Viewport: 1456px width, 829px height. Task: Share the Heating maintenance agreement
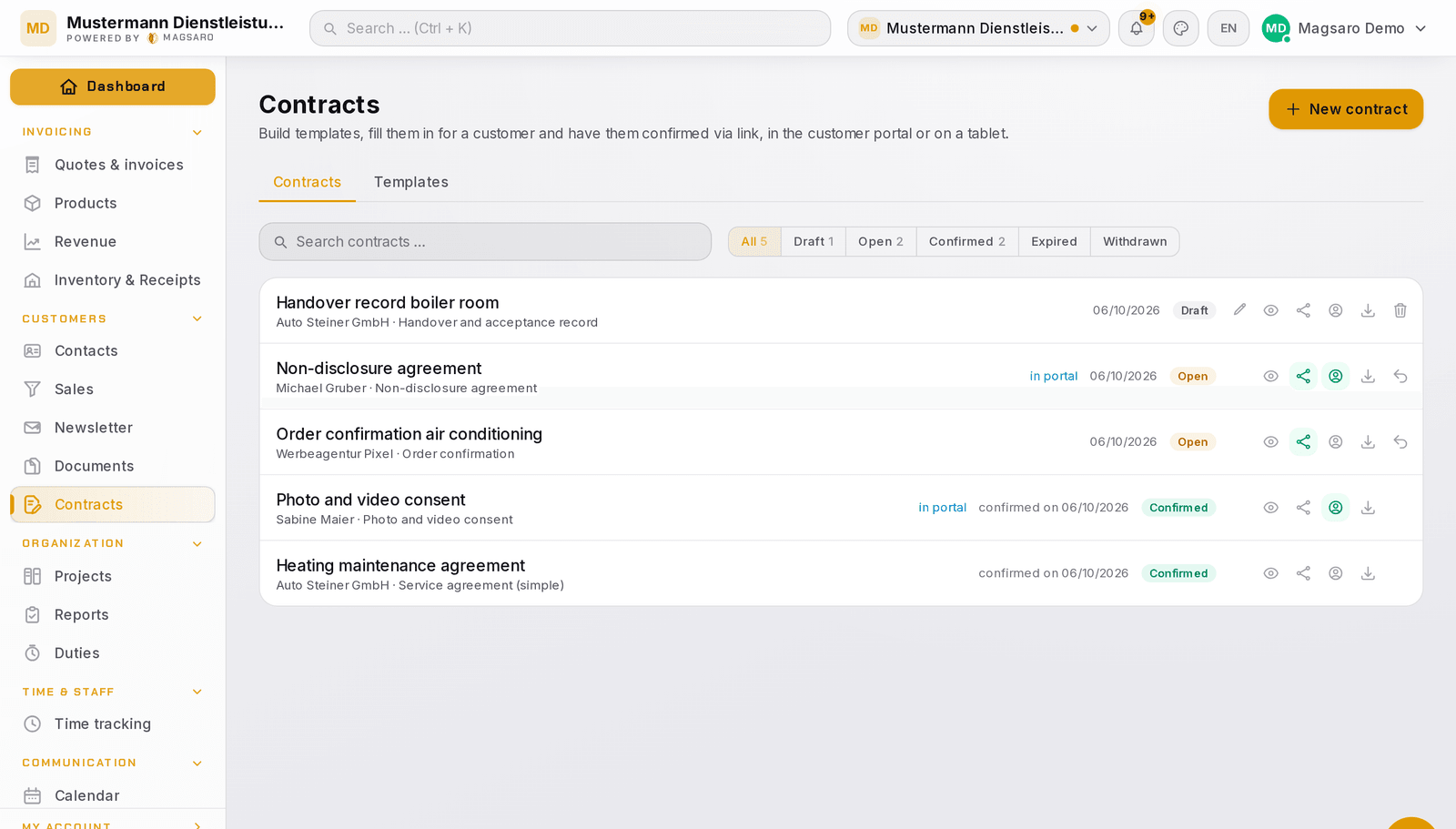(x=1303, y=573)
